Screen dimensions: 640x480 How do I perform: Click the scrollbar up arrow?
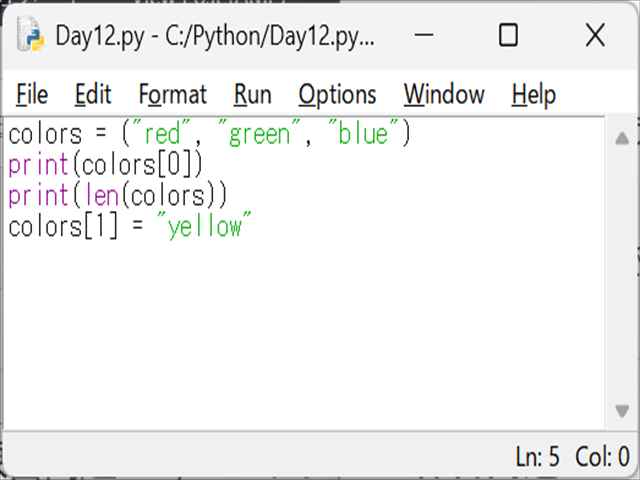(x=622, y=138)
